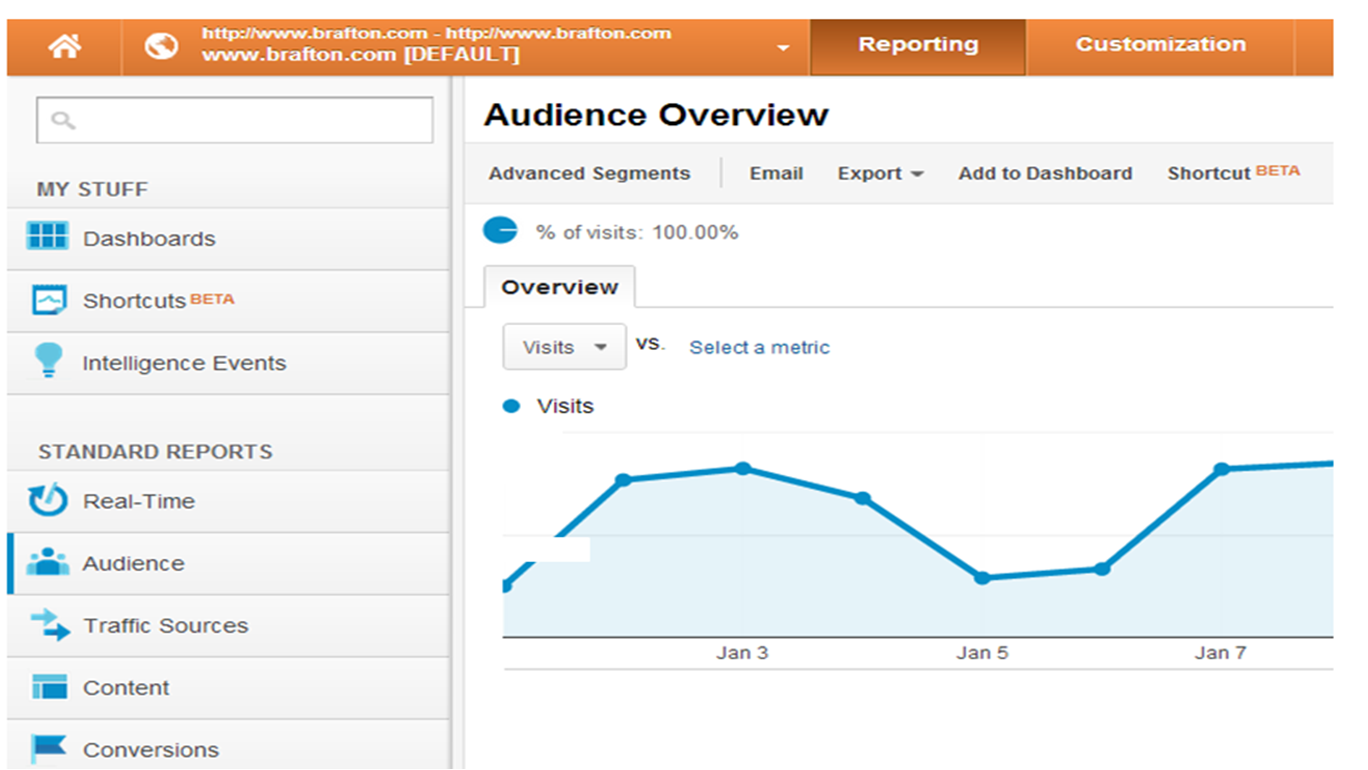
Task: Click the Visits legend dot
Action: pyautogui.click(x=512, y=406)
